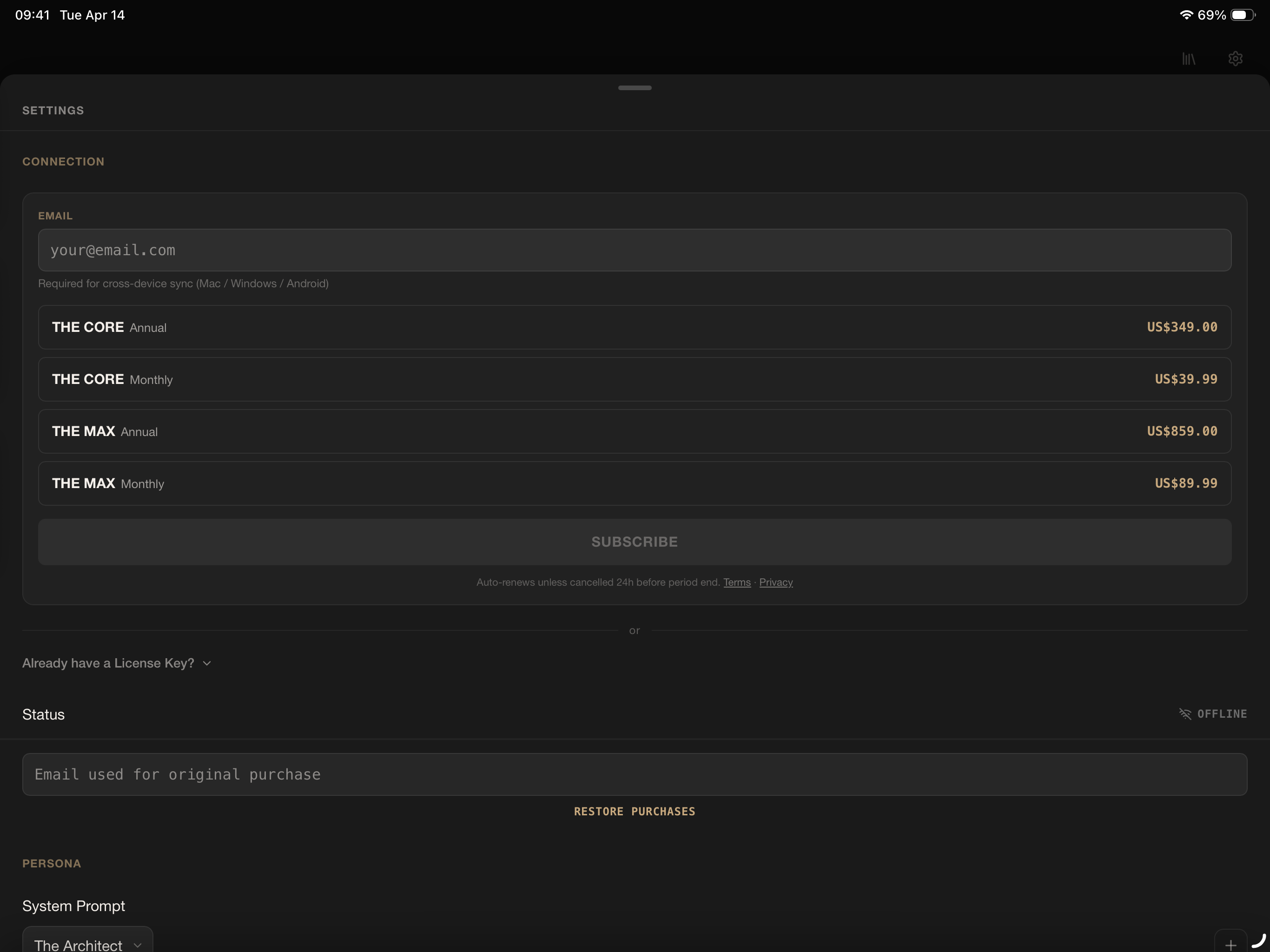Expand Already have a License Key section
1270x952 pixels.
click(117, 663)
